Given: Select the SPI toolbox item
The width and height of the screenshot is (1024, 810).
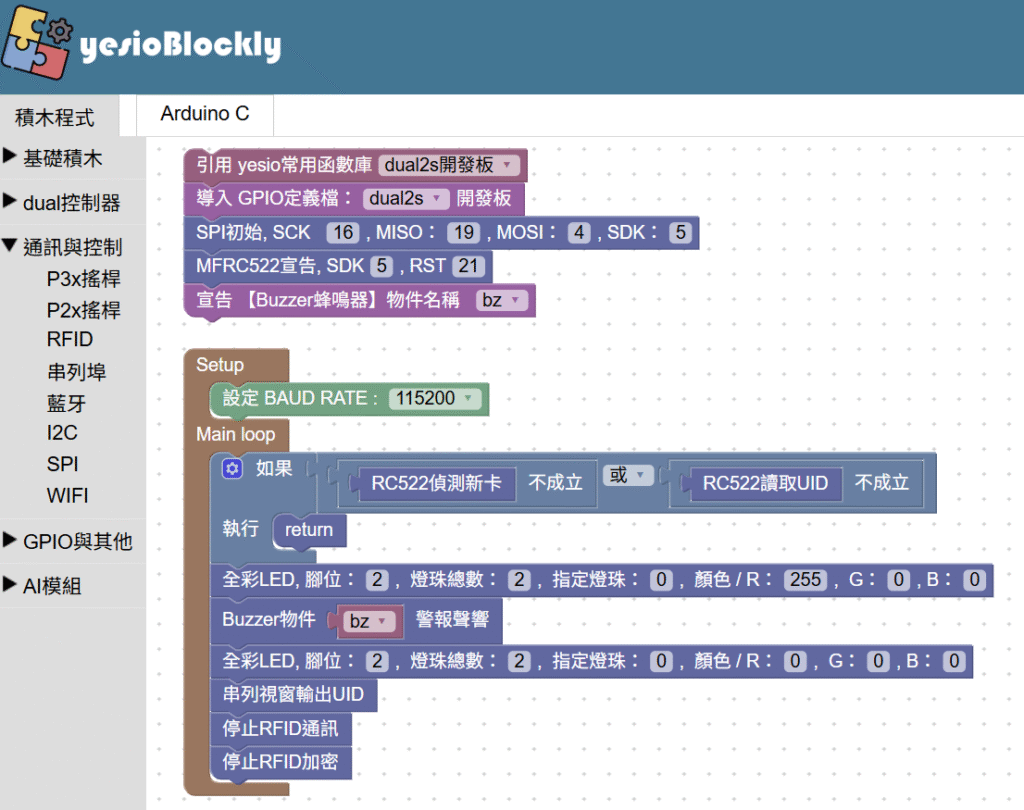Looking at the screenshot, I should (x=63, y=464).
